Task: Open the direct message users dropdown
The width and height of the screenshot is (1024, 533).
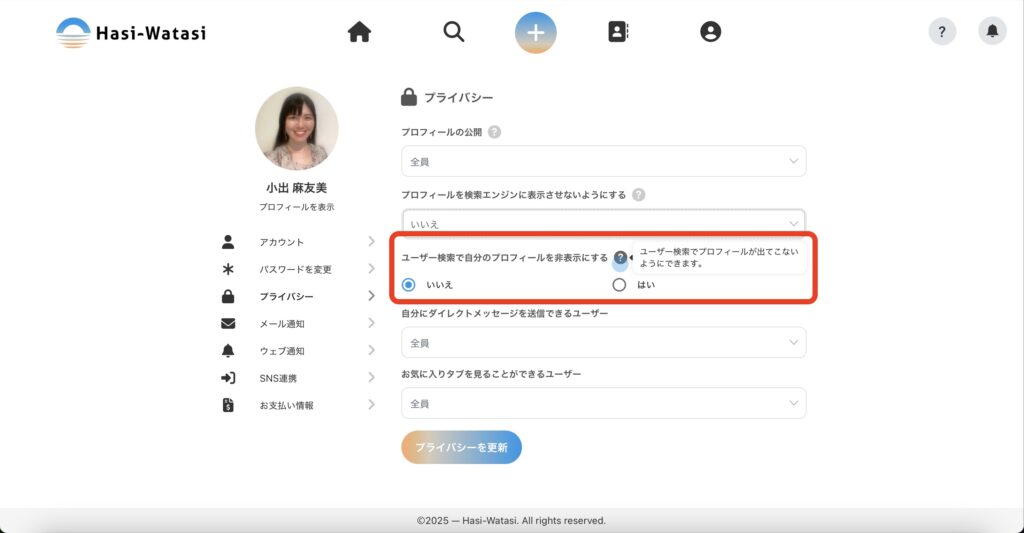Action: 603,343
